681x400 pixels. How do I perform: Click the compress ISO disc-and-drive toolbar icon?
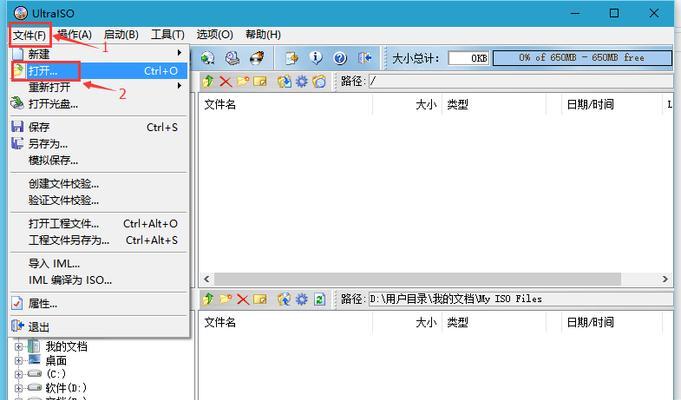click(x=233, y=58)
